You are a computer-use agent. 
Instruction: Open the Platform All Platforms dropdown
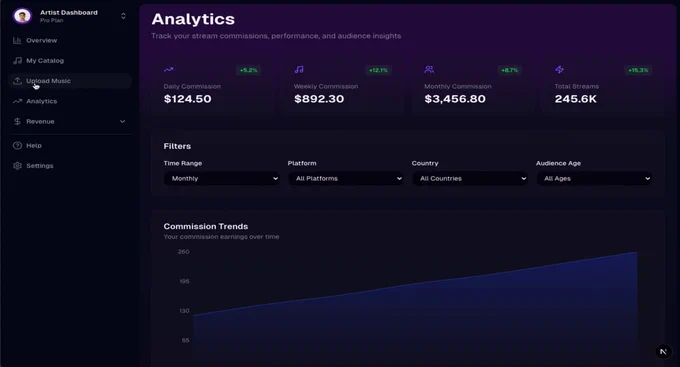coord(346,178)
